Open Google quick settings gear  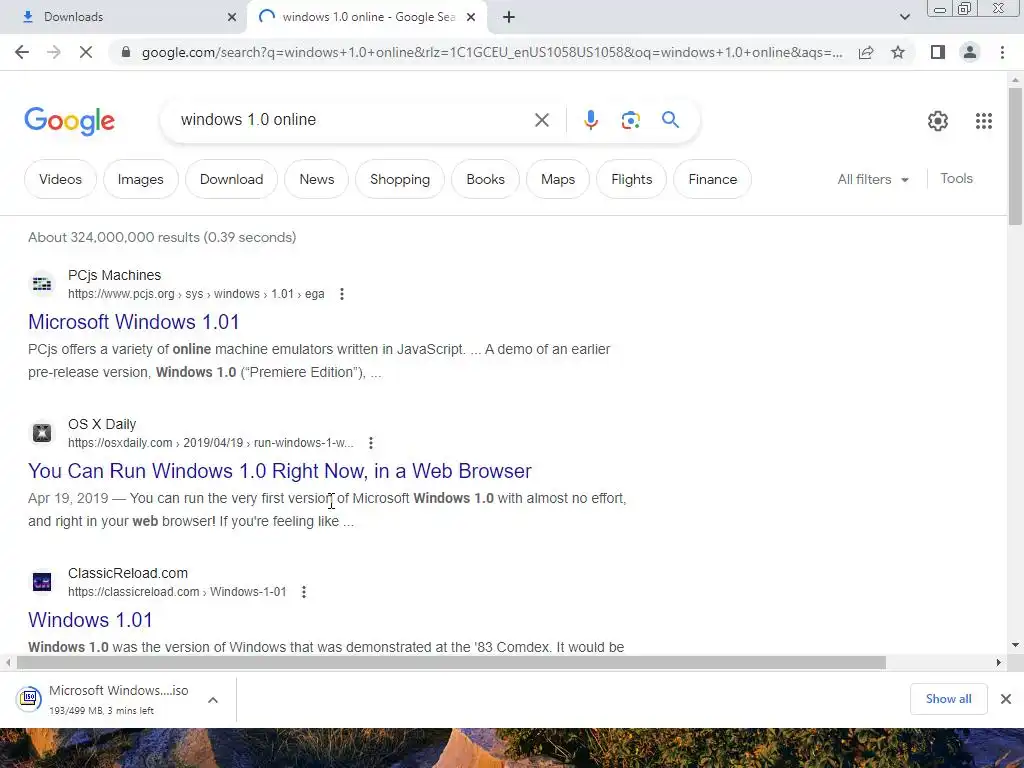point(938,121)
